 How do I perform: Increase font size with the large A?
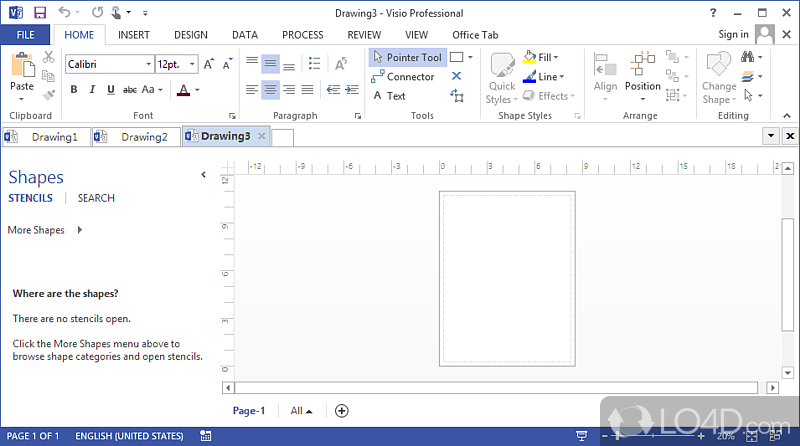(x=209, y=64)
